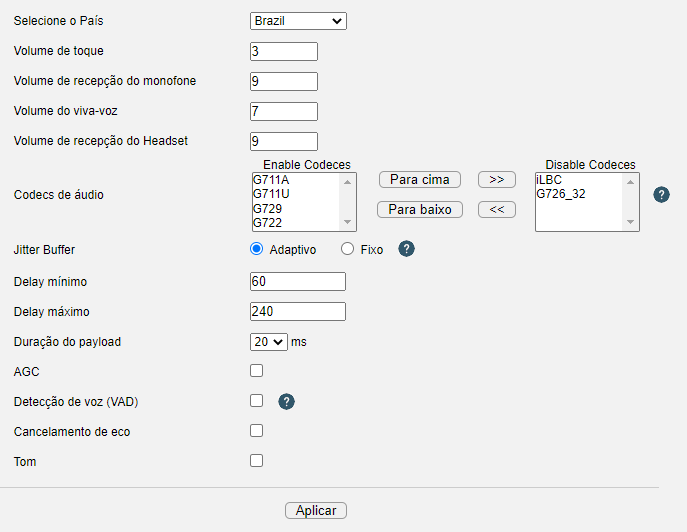This screenshot has width=687, height=532.
Task: Click Enable Codeces list scroll-down arrow
Action: tap(347, 222)
